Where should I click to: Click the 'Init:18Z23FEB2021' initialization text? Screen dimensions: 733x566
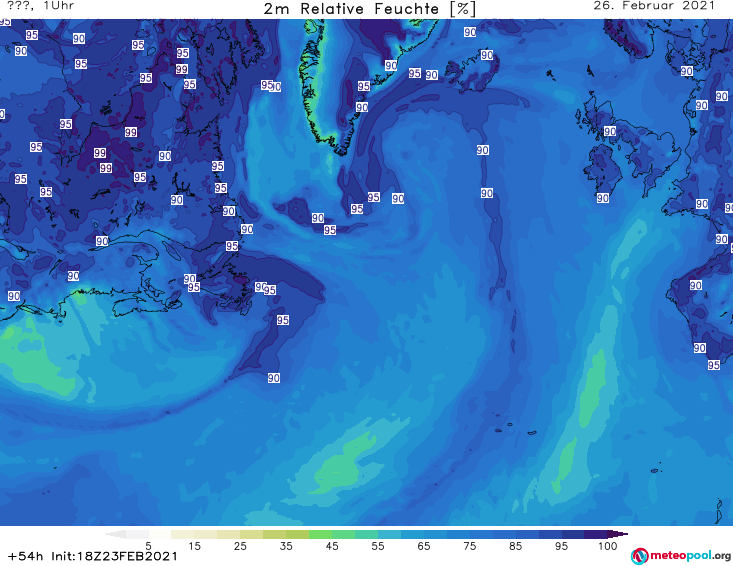(x=115, y=556)
